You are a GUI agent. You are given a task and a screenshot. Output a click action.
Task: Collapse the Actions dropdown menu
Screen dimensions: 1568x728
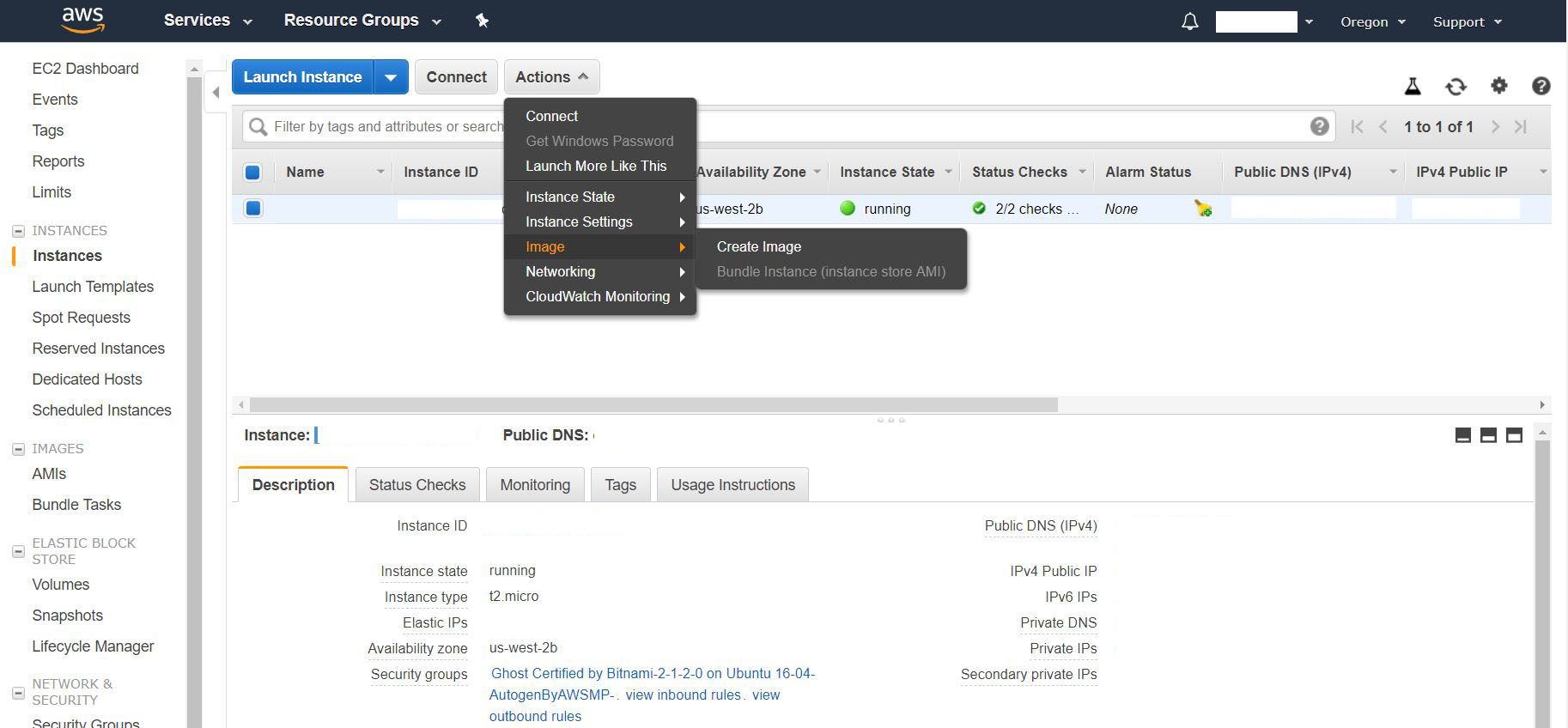[x=551, y=77]
